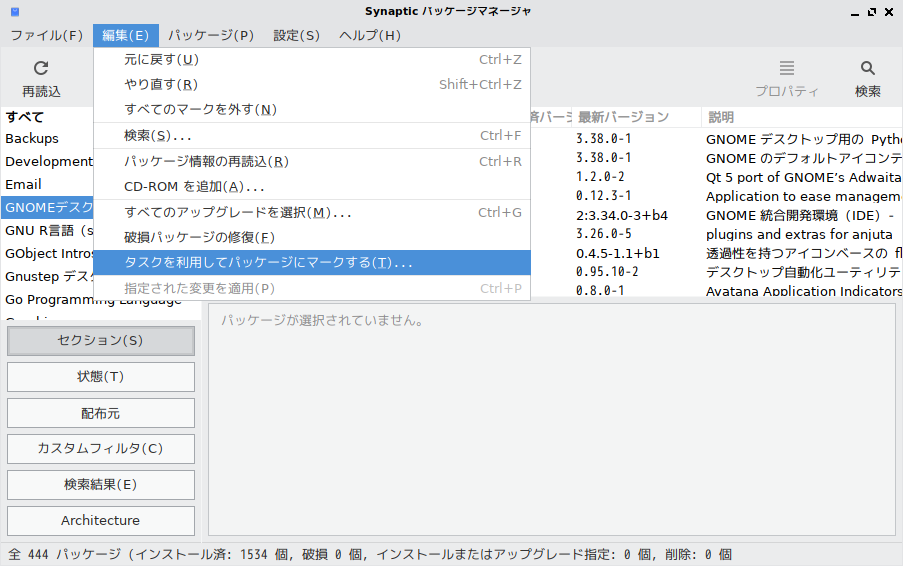Open the プロパティ properties toolbar icon

point(787,68)
